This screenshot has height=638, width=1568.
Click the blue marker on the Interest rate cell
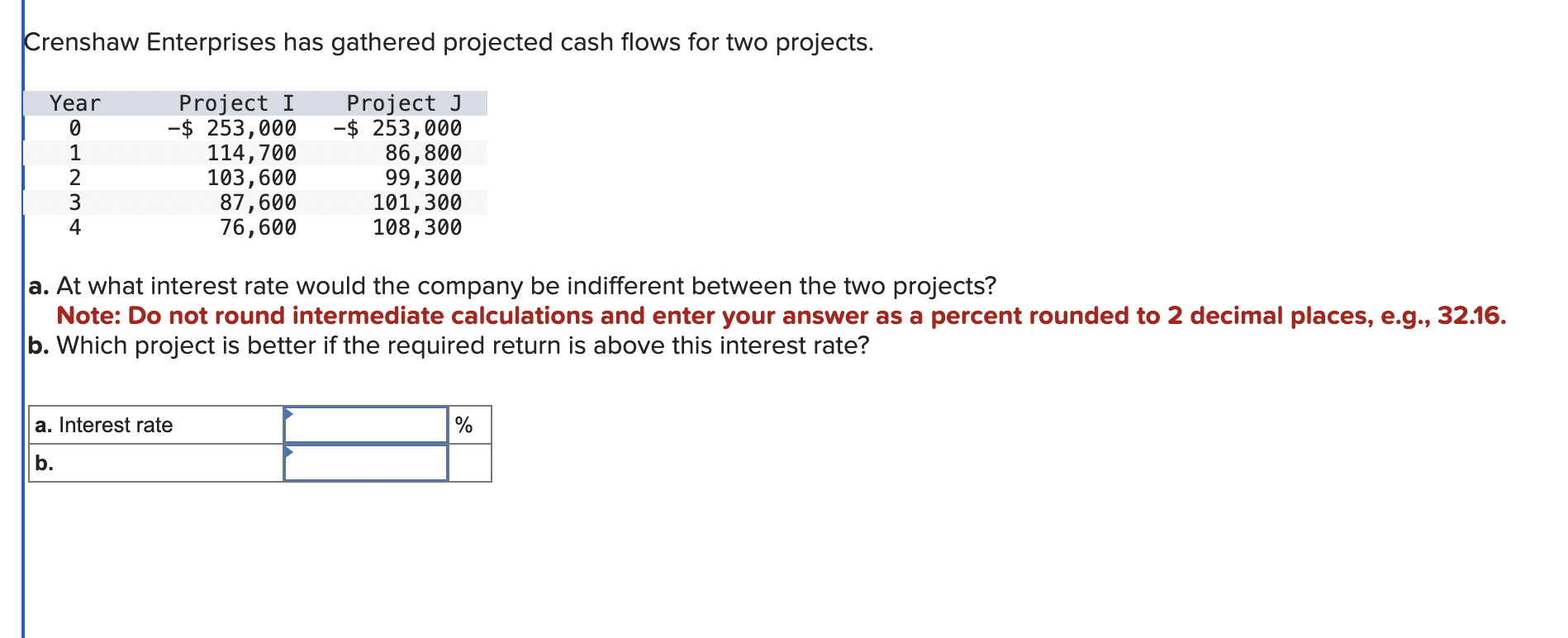point(288,412)
